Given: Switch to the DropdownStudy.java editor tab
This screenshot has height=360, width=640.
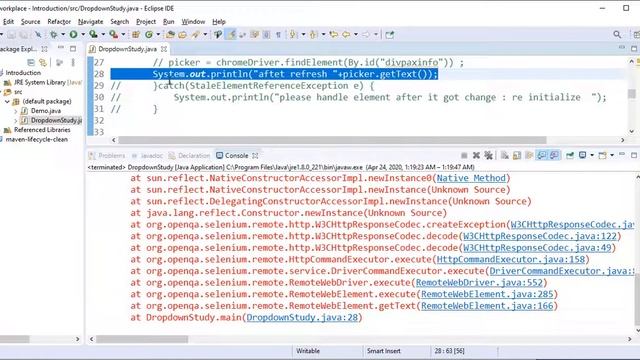Looking at the screenshot, I should coord(127,49).
